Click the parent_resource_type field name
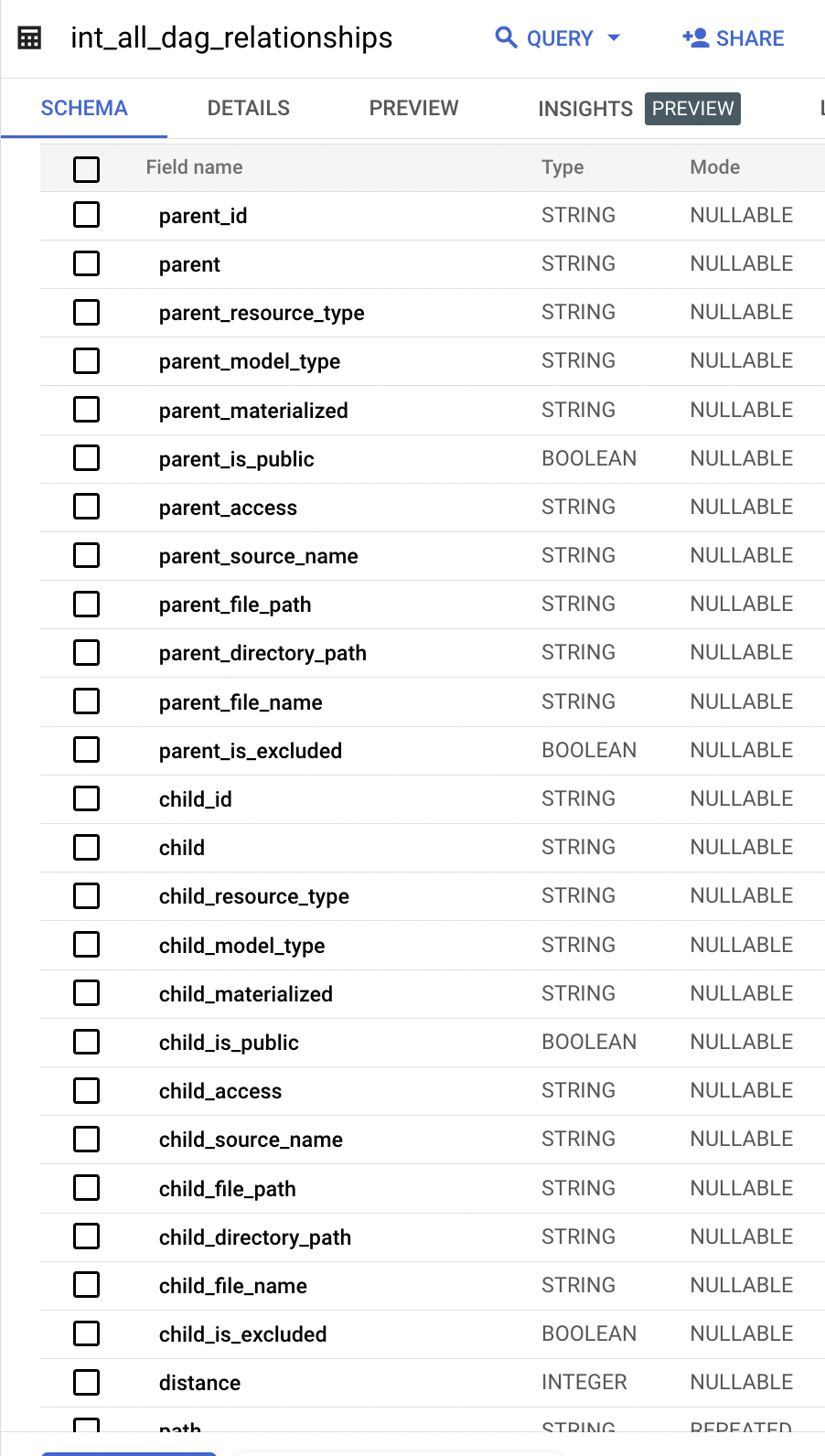This screenshot has width=825, height=1456. coord(262,313)
